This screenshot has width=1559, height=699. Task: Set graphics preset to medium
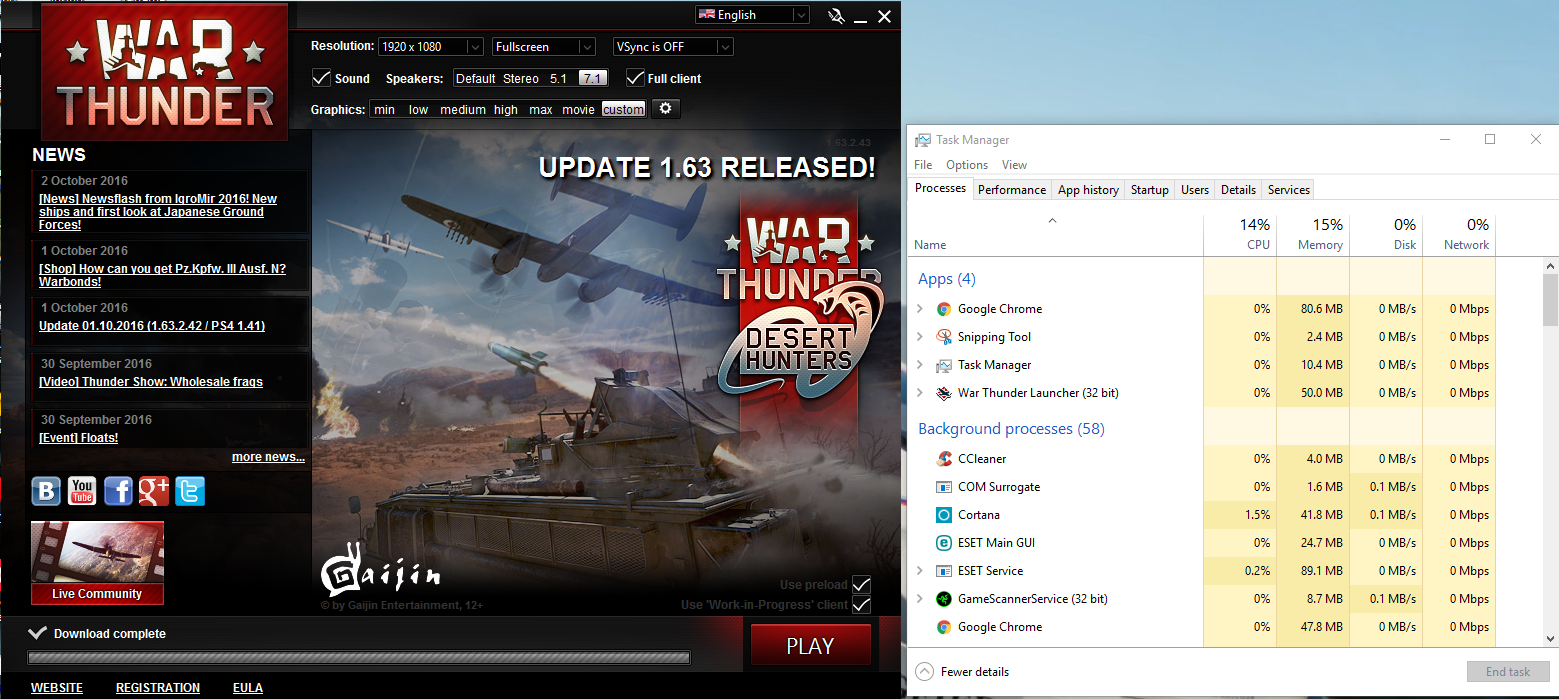tap(463, 110)
